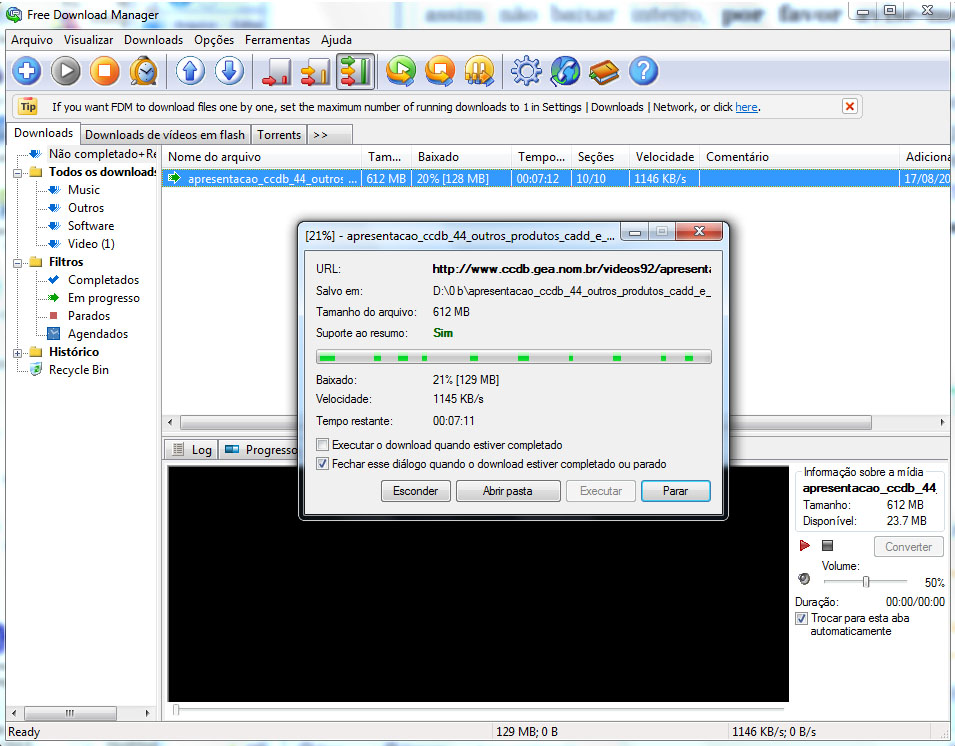Click the 'here' link in the tip bar
This screenshot has height=746, width=955.
[746, 107]
